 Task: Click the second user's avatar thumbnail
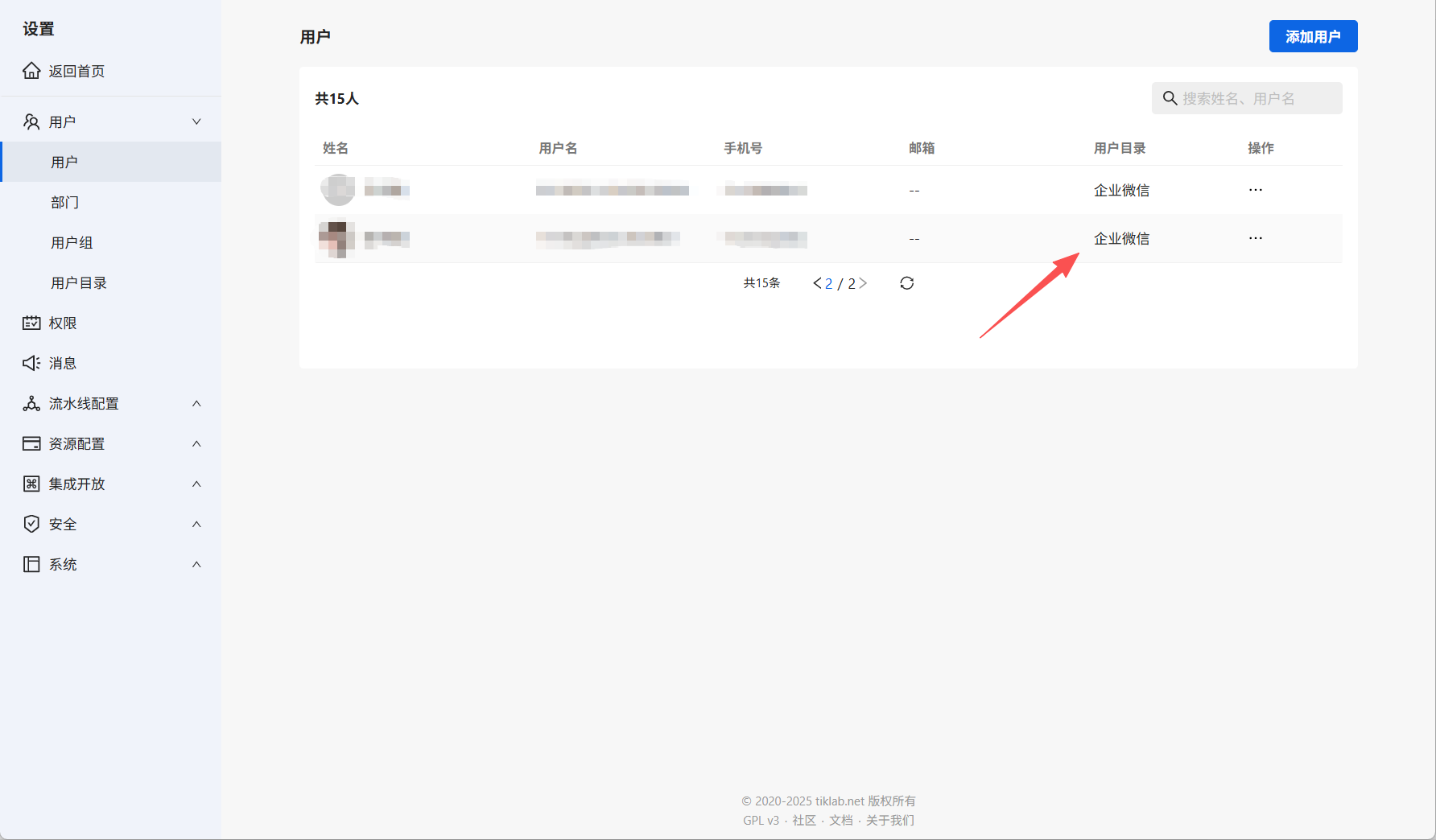point(337,238)
